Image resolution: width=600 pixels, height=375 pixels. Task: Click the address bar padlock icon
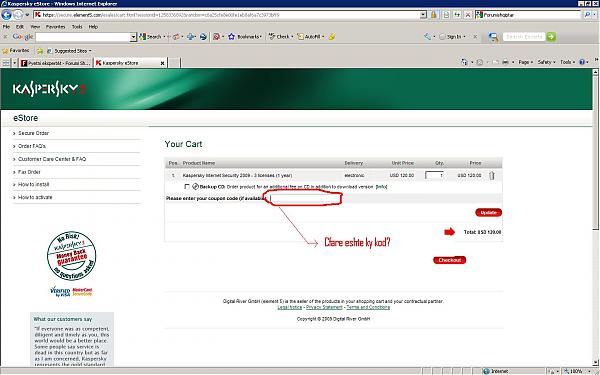tap(434, 15)
